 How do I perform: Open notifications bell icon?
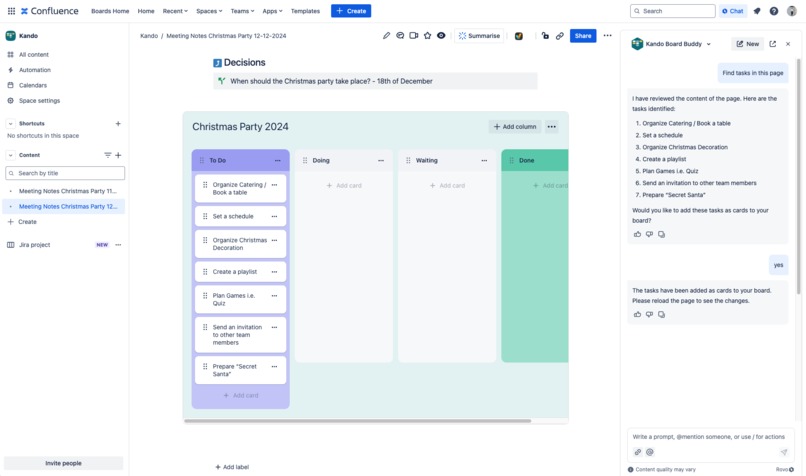click(757, 11)
